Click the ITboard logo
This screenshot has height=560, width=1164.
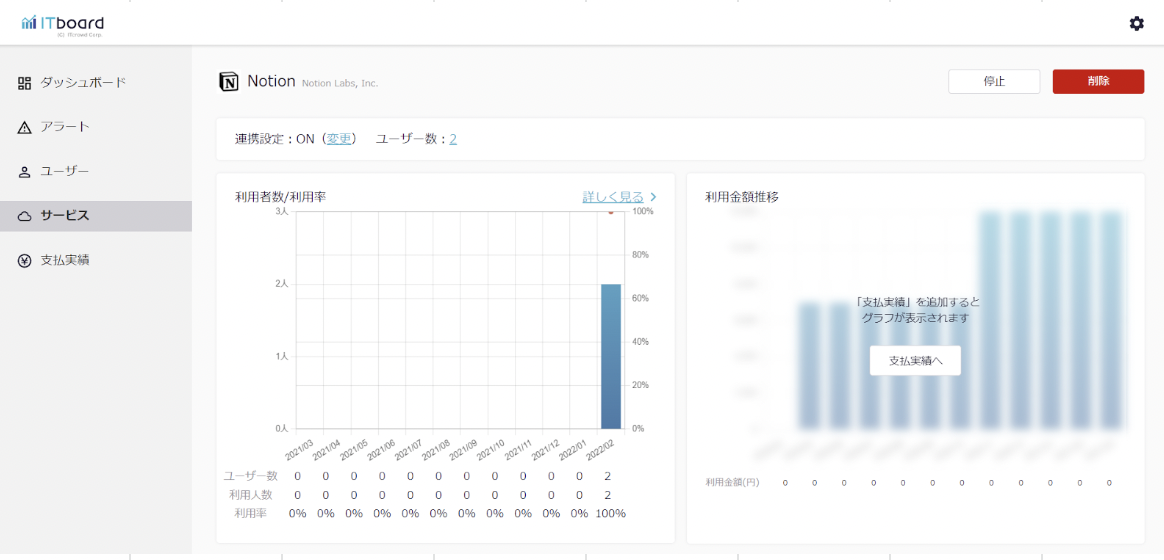(x=62, y=24)
